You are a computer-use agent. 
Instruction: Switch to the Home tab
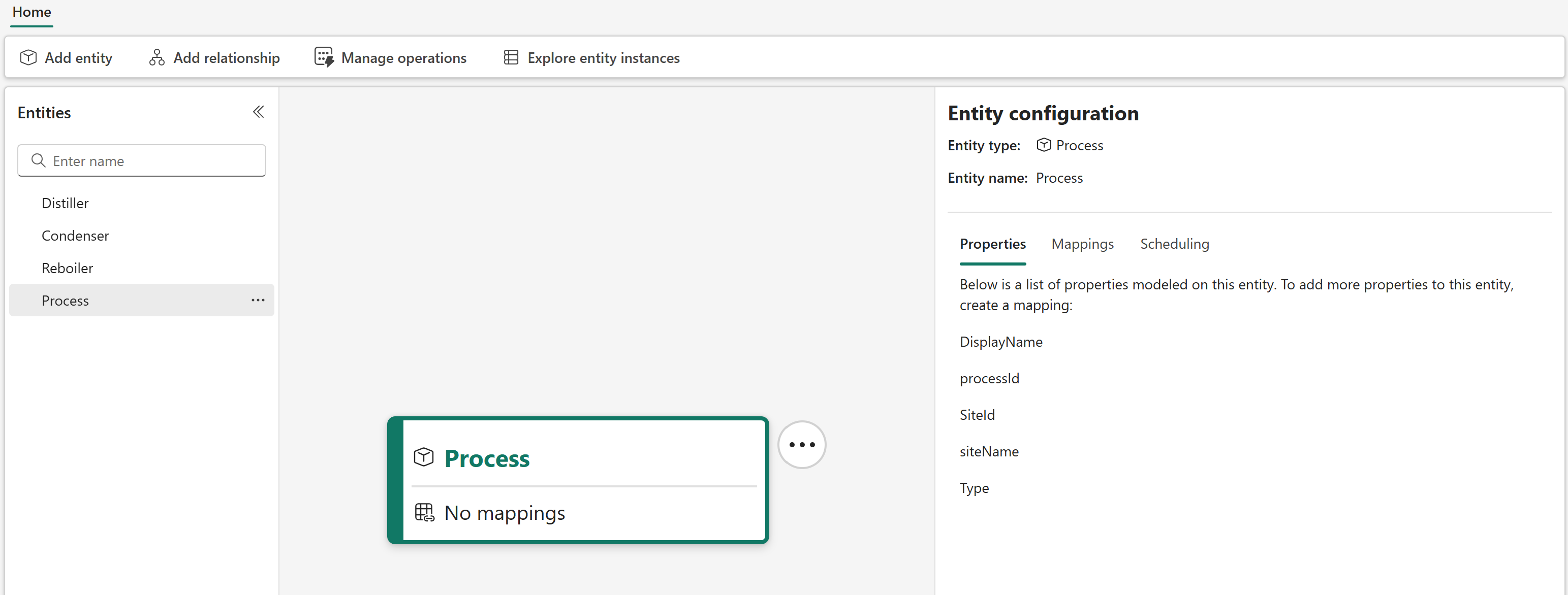tap(31, 12)
